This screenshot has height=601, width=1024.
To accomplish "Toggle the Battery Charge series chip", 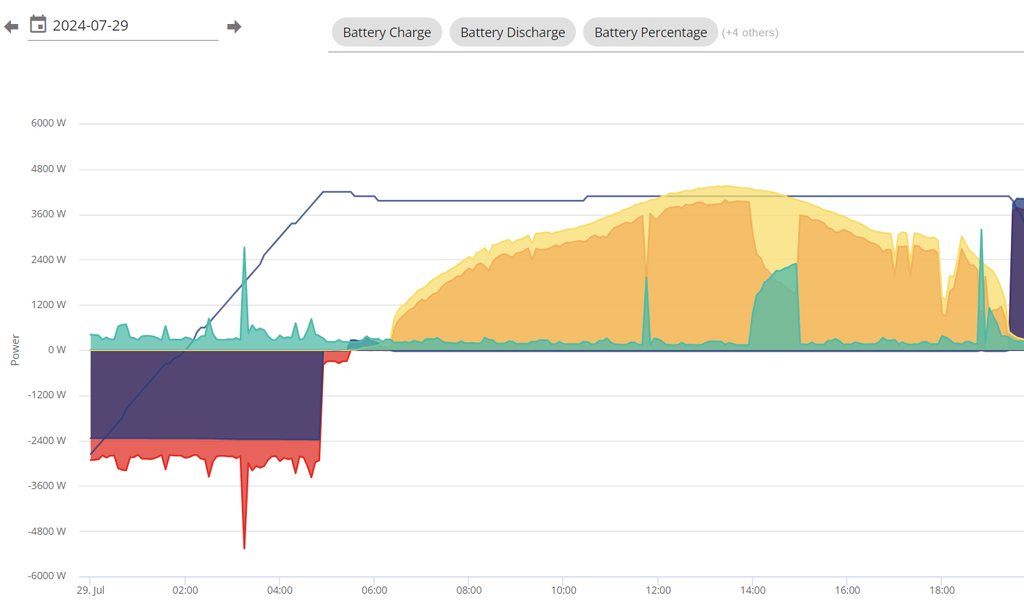I will 386,32.
